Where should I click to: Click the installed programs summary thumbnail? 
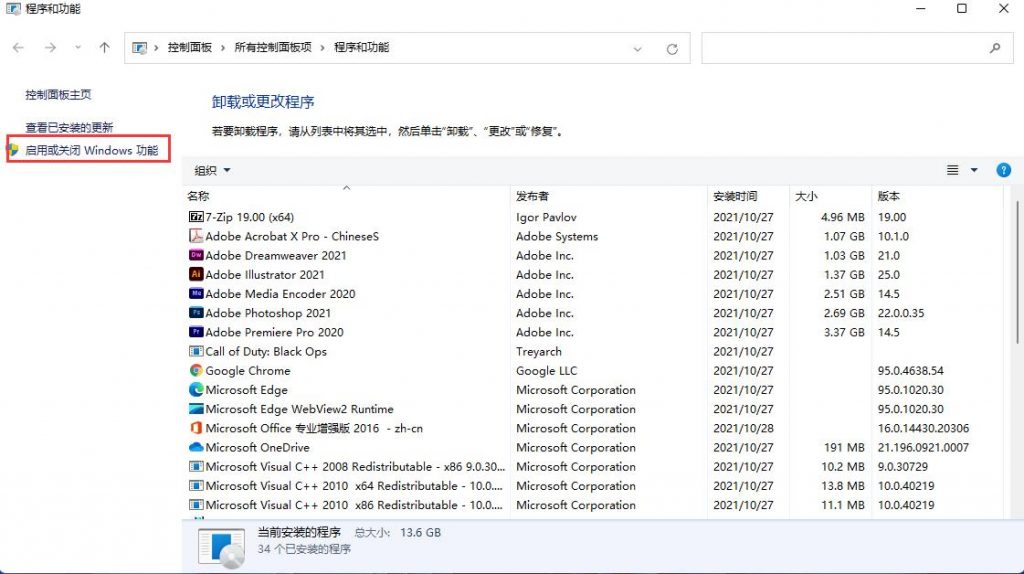click(x=221, y=547)
